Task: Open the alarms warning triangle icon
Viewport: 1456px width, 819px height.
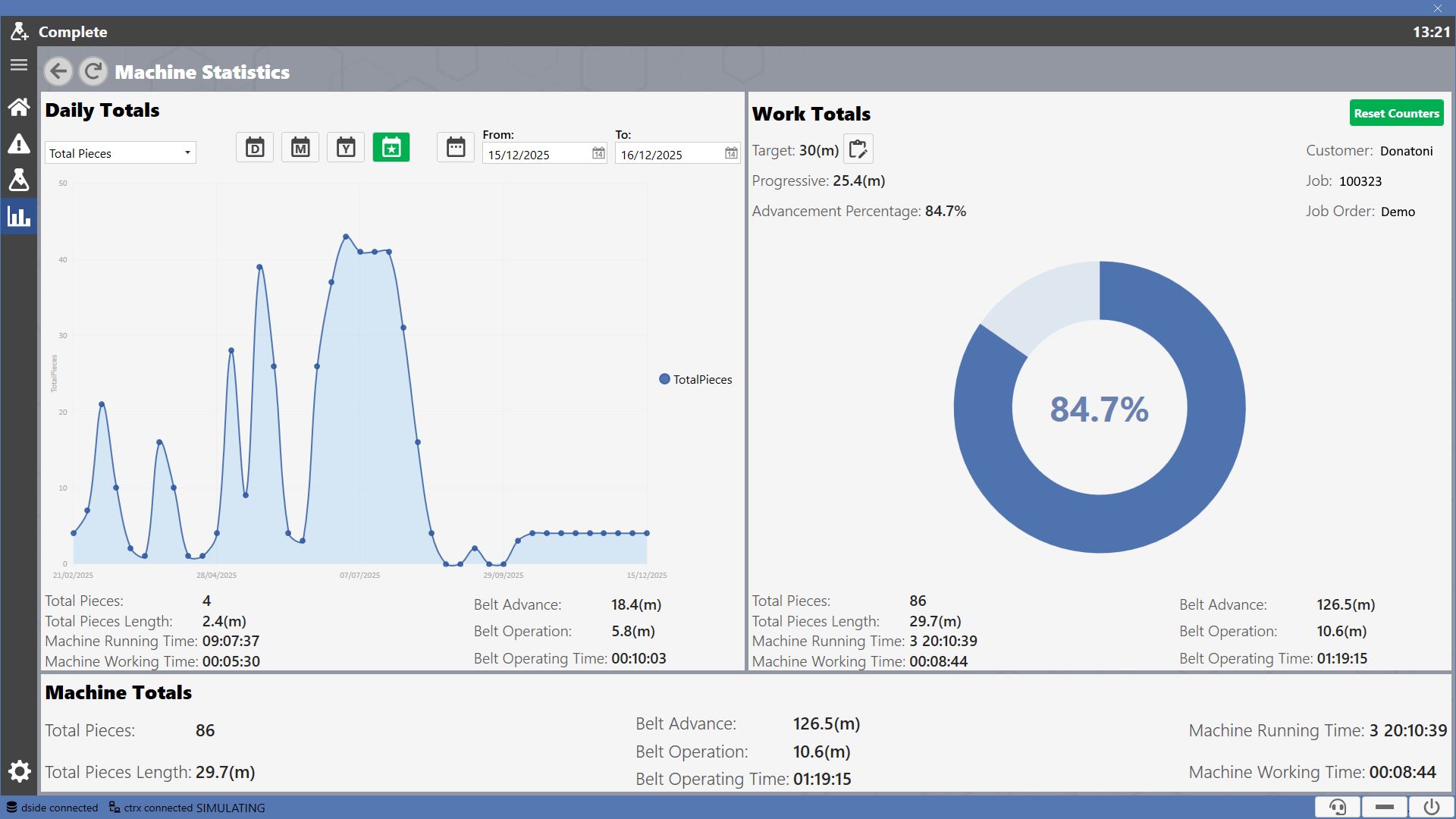Action: 19,143
